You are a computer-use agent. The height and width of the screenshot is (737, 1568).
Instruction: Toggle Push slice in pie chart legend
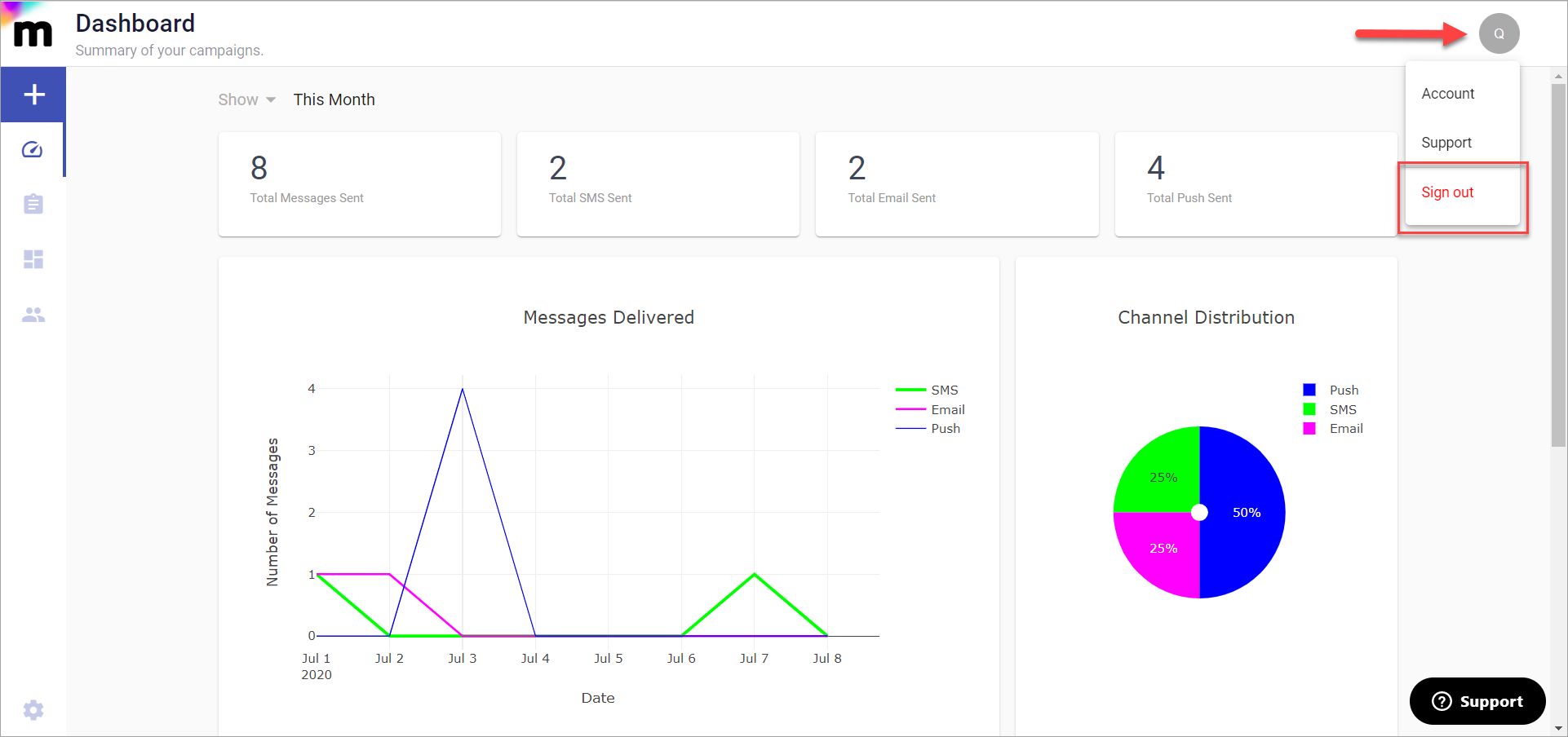pos(1331,390)
